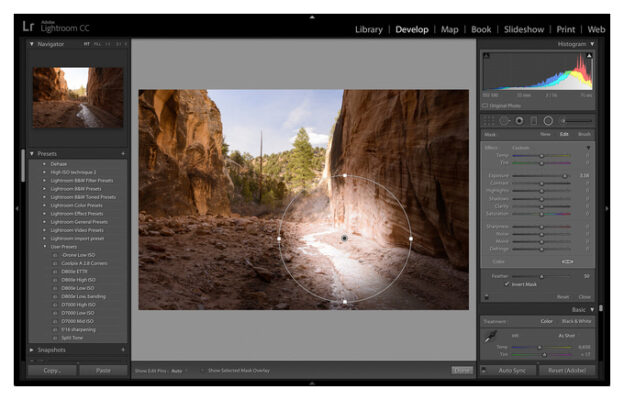The height and width of the screenshot is (400, 624).
Task: Collapse the Navigator panel
Action: pos(32,44)
